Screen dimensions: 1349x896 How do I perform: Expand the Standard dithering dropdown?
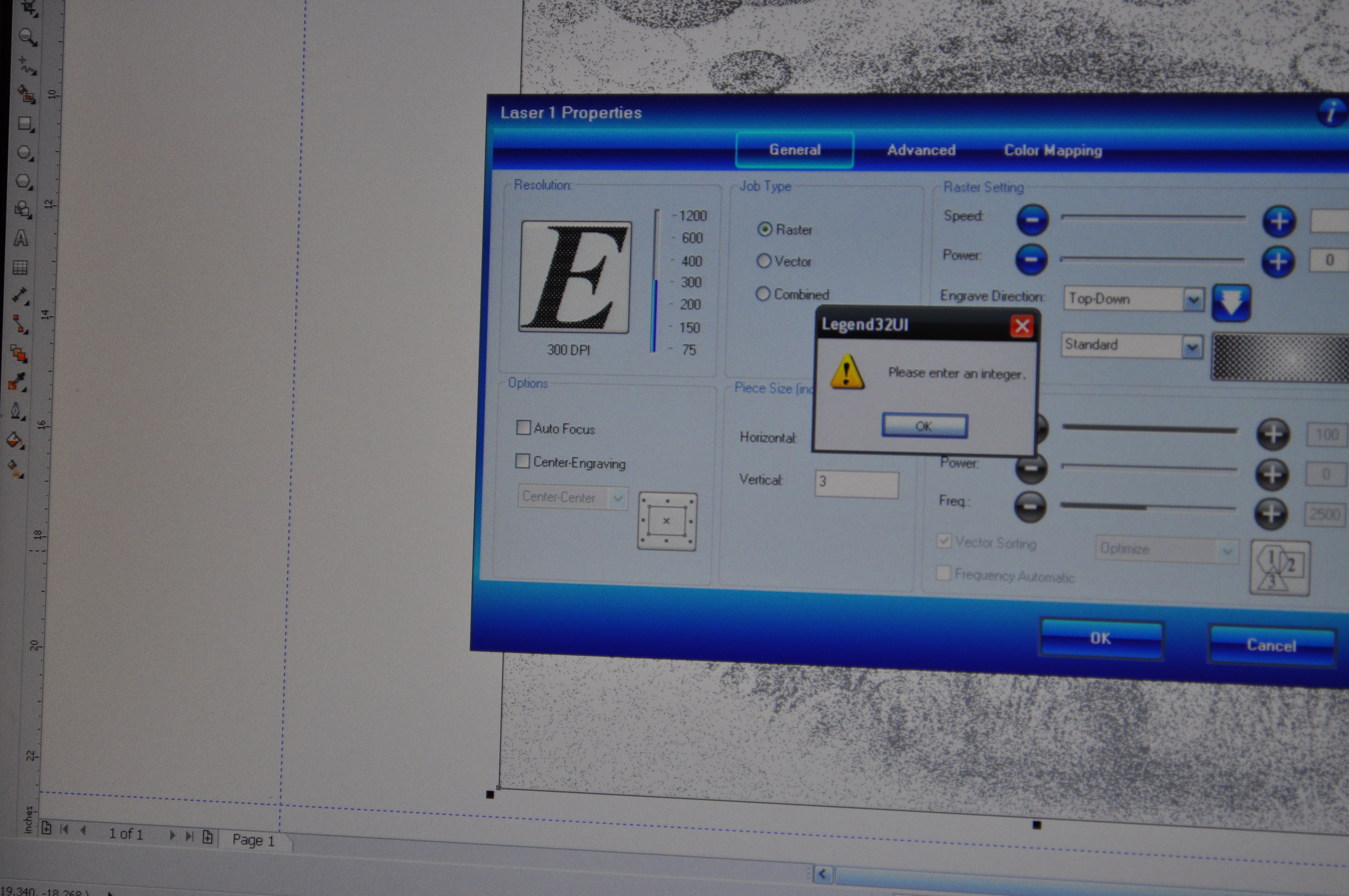click(x=1191, y=347)
